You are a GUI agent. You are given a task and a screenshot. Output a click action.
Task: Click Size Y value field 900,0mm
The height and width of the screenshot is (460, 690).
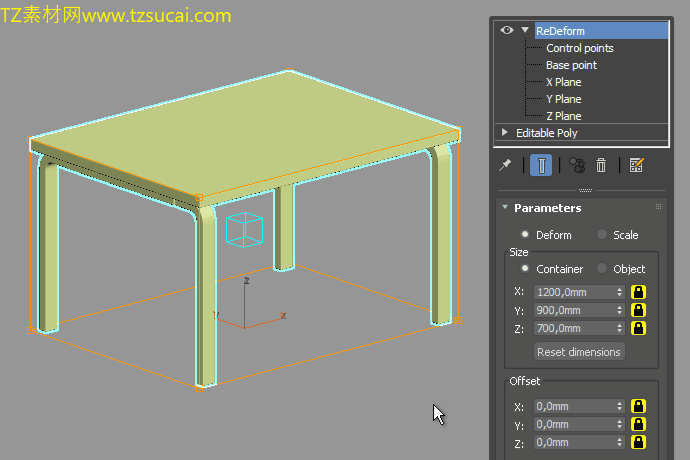click(574, 310)
